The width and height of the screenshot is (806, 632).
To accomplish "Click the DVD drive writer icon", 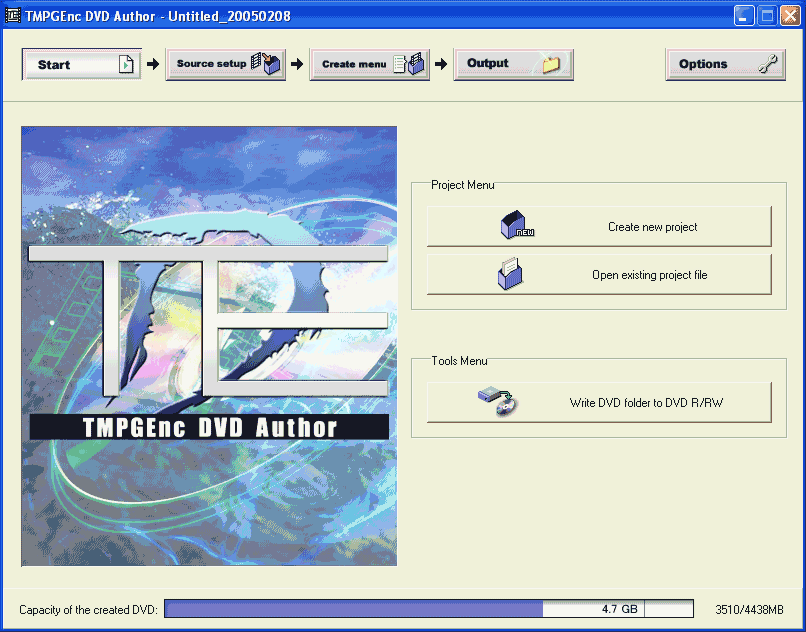I will 498,401.
